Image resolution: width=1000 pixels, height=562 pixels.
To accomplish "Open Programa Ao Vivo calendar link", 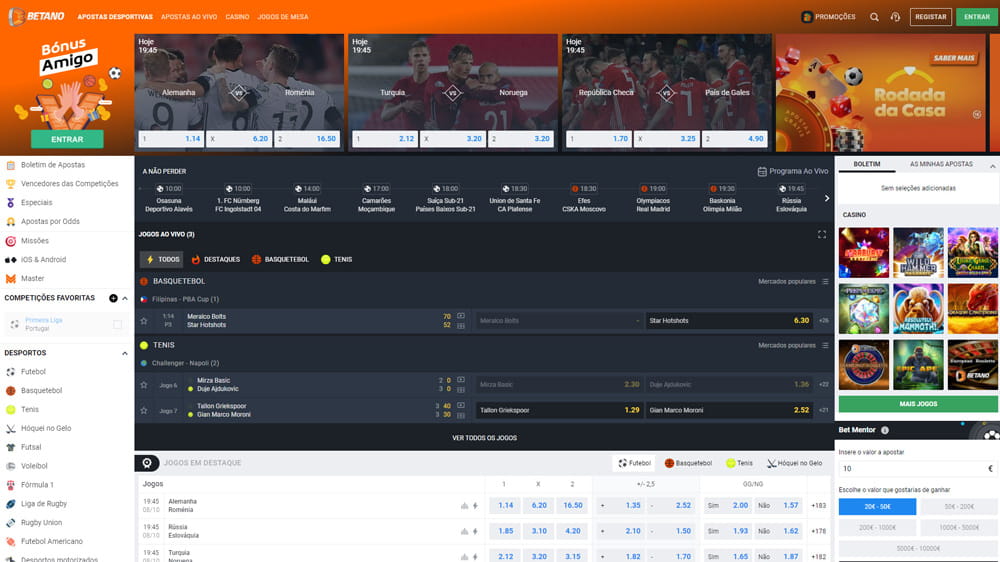I will point(793,171).
